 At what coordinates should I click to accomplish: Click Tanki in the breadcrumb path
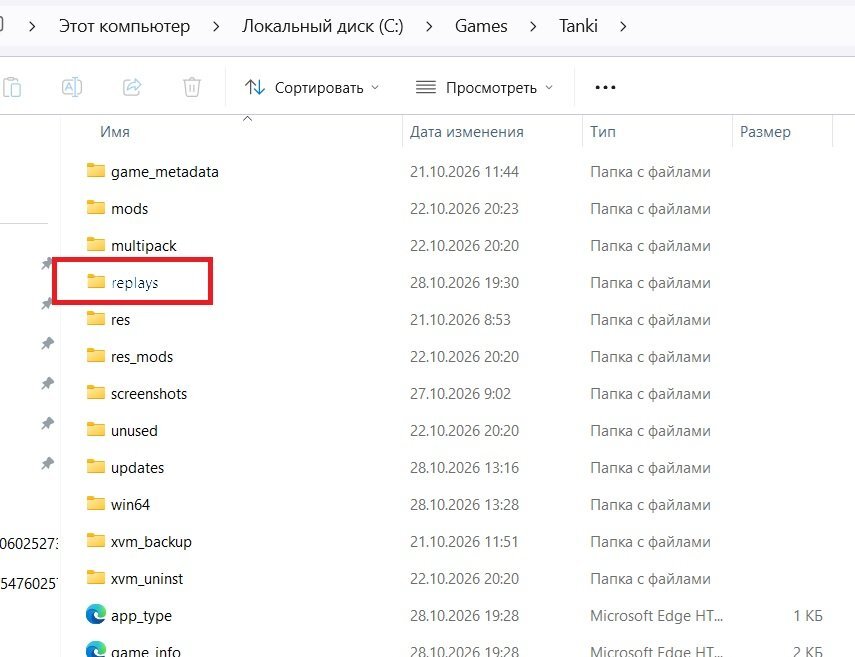pos(578,26)
